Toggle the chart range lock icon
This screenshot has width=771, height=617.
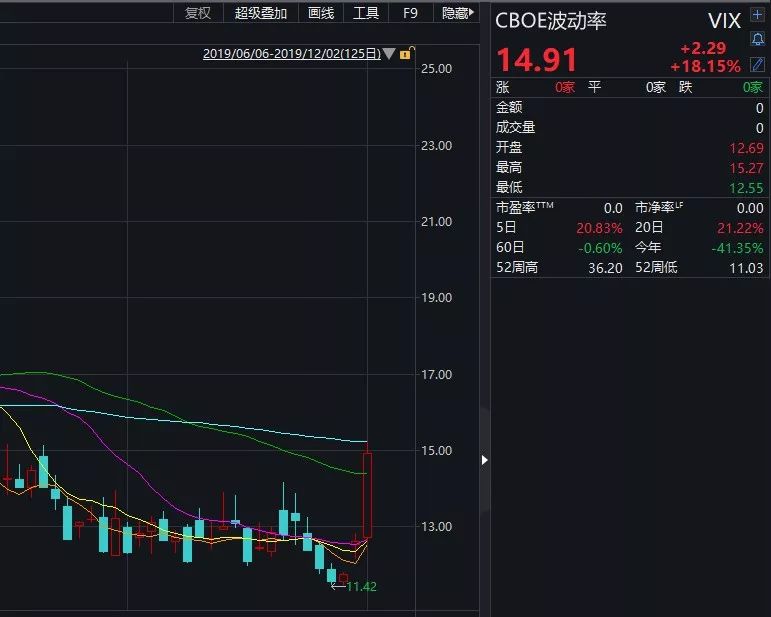point(407,53)
